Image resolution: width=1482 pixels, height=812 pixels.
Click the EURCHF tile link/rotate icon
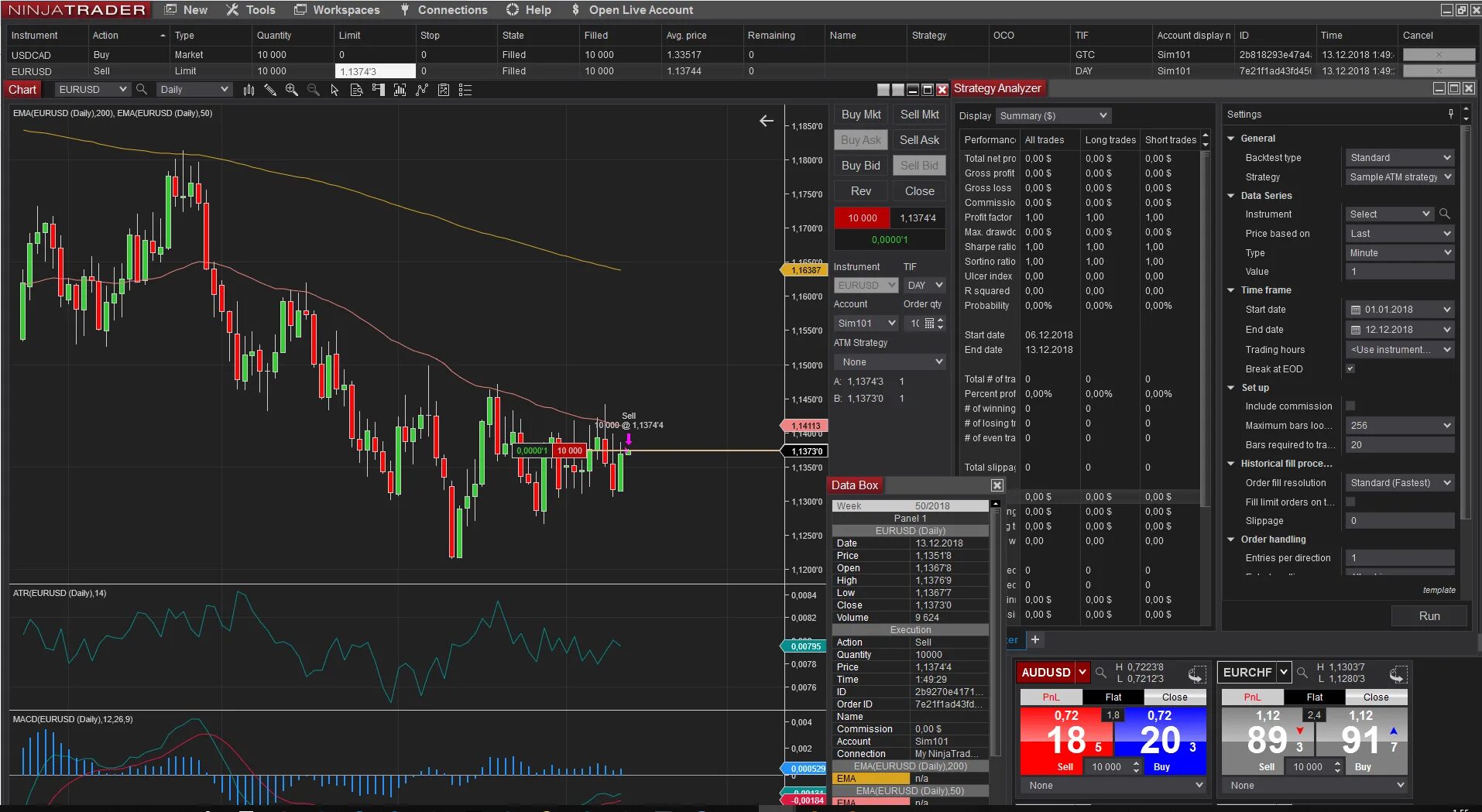(1398, 673)
